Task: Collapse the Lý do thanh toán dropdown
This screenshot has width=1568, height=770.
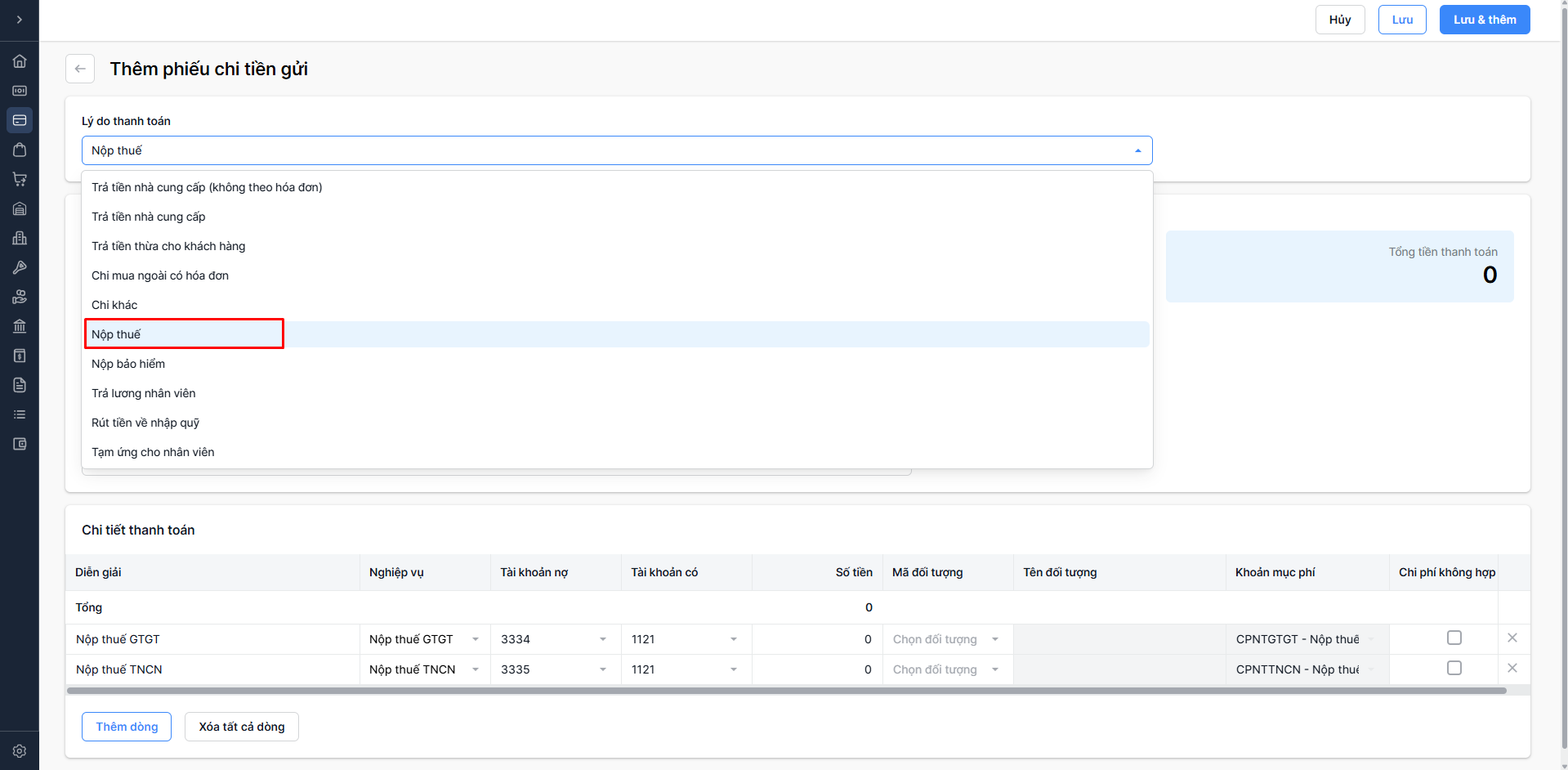Action: pyautogui.click(x=1137, y=150)
